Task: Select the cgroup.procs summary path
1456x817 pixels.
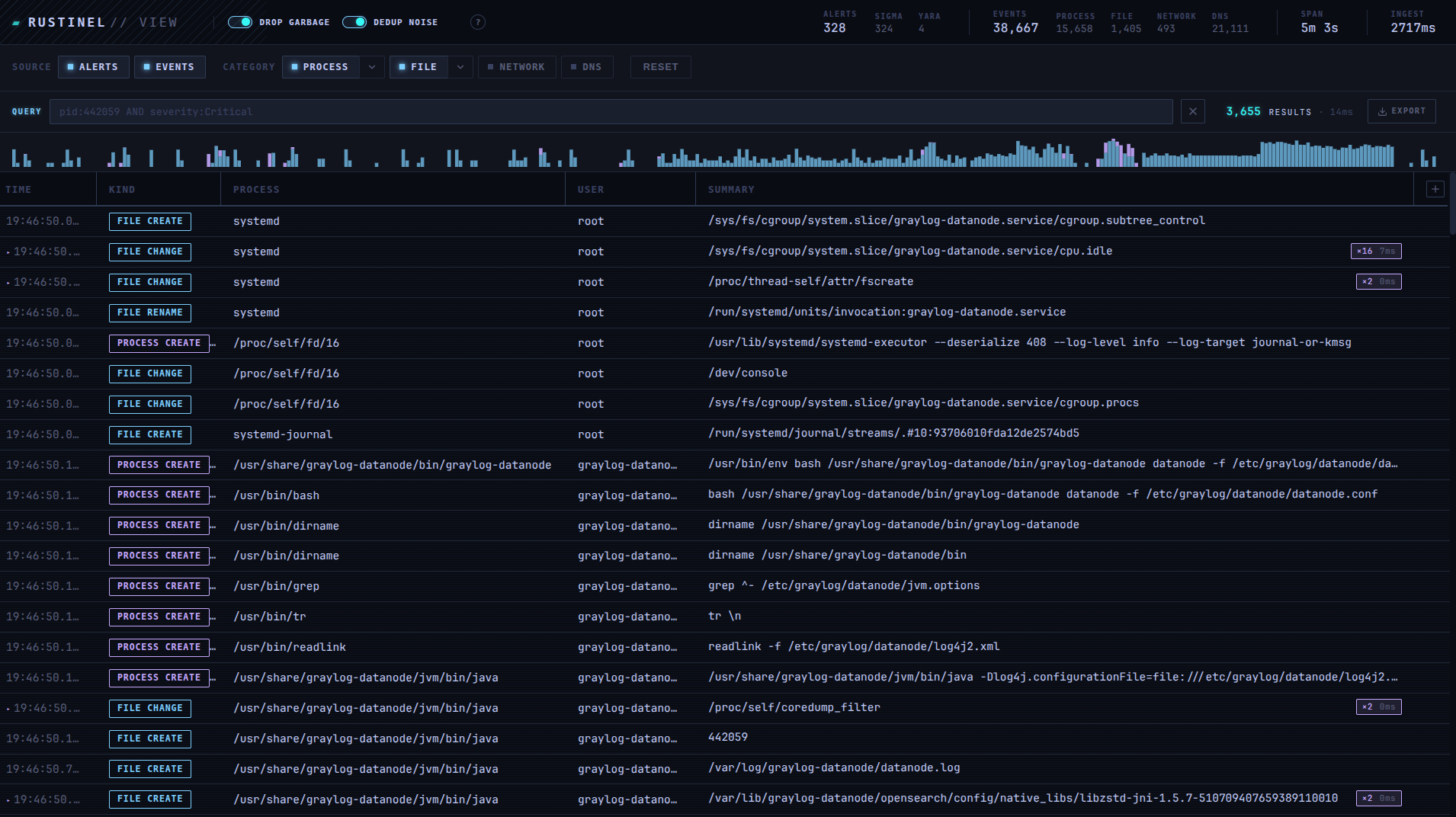Action: (923, 403)
